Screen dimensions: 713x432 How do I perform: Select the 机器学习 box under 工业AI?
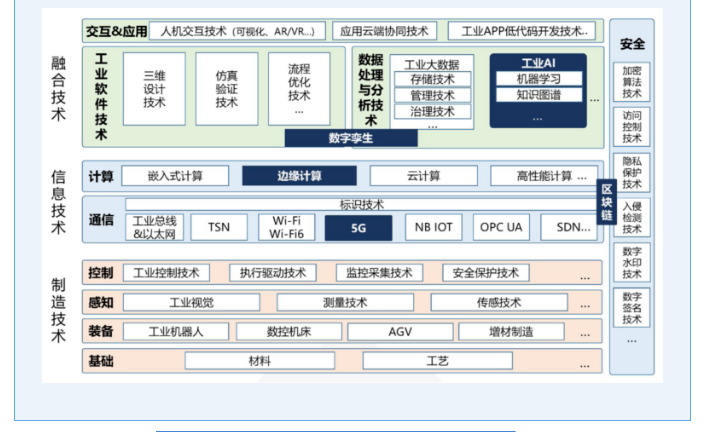click(538, 79)
